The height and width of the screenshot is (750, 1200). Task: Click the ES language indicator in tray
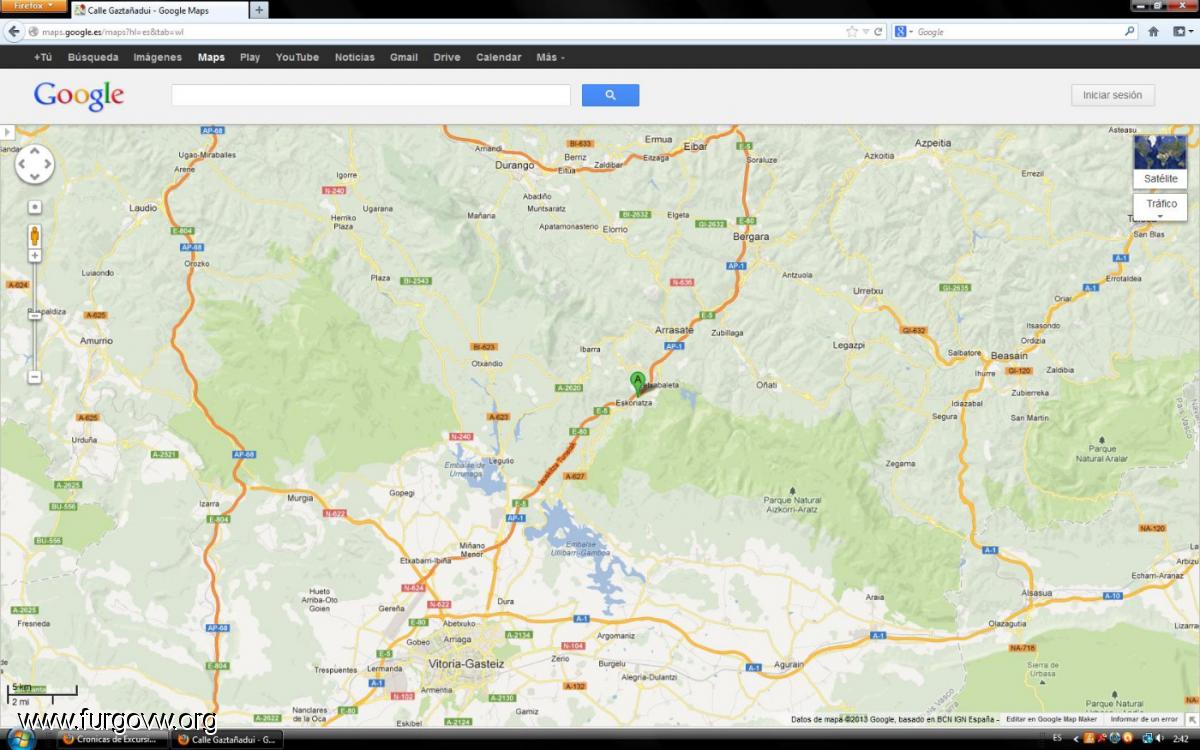point(1057,739)
